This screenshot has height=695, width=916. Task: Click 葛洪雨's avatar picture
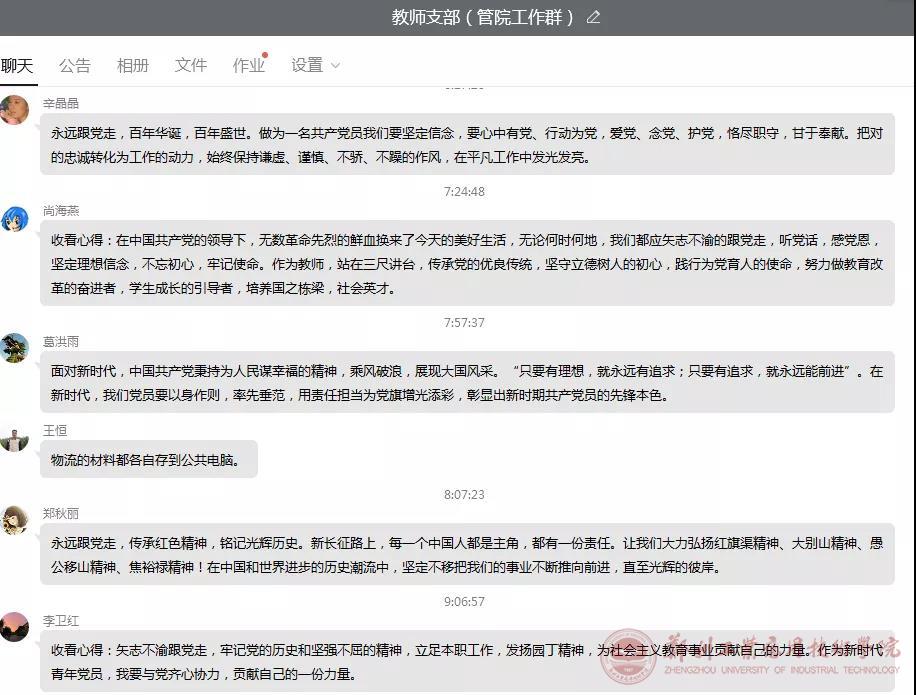[14, 347]
